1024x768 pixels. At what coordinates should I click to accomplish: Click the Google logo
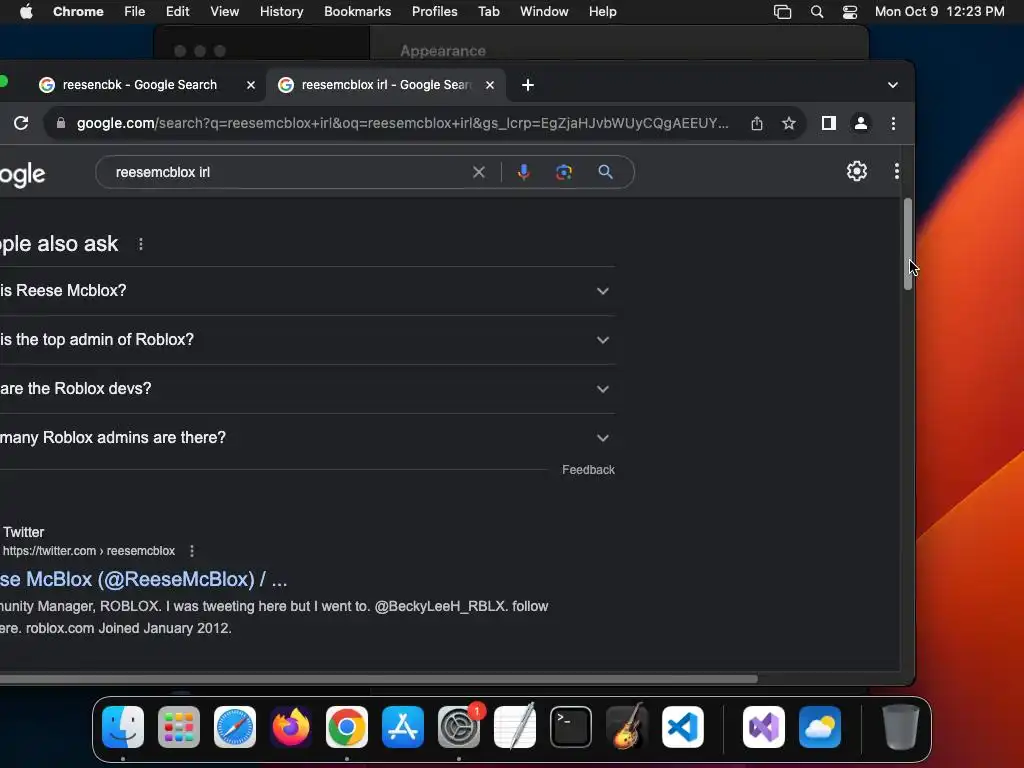(x=22, y=174)
